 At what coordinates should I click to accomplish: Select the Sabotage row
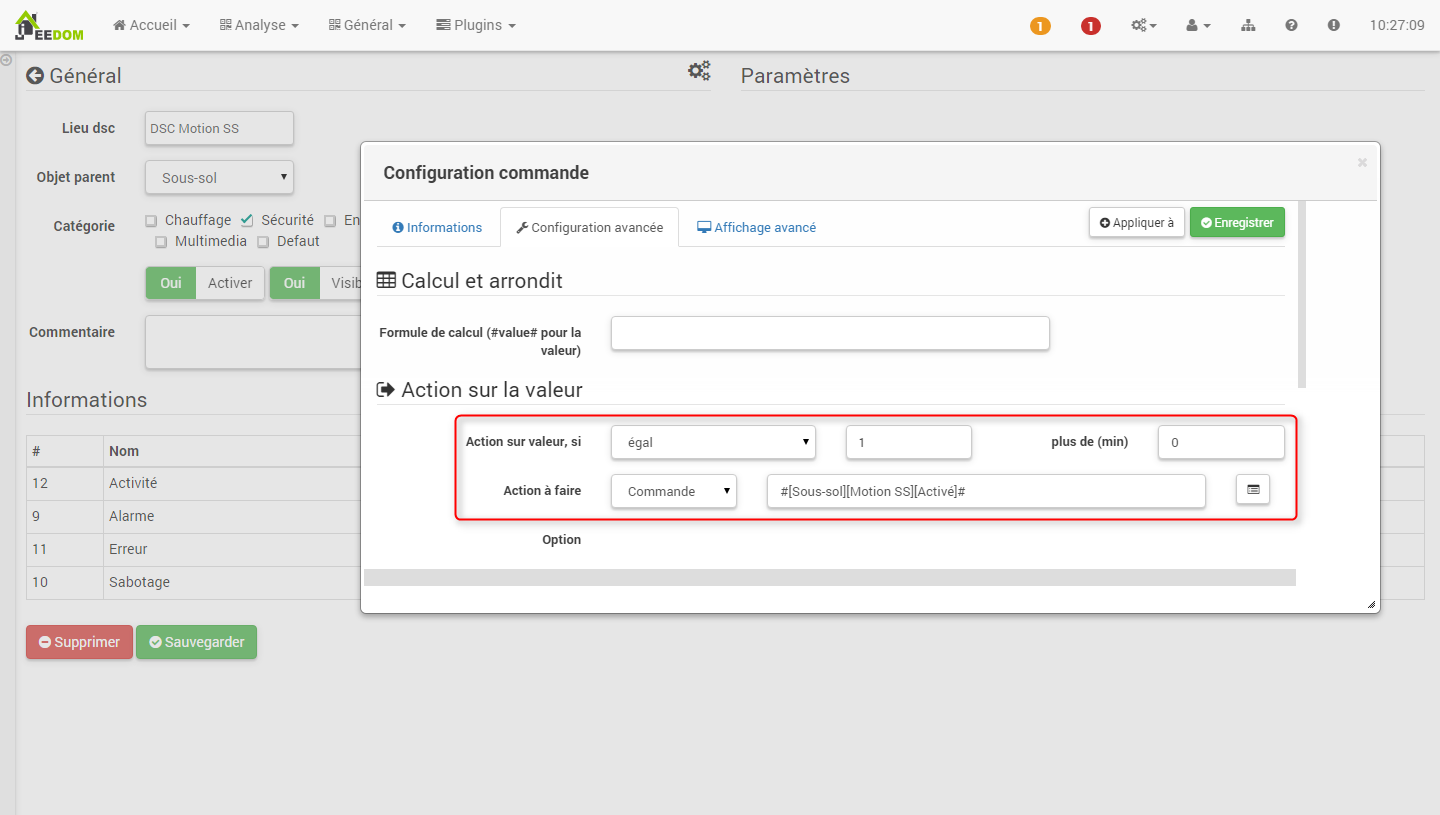pos(193,582)
